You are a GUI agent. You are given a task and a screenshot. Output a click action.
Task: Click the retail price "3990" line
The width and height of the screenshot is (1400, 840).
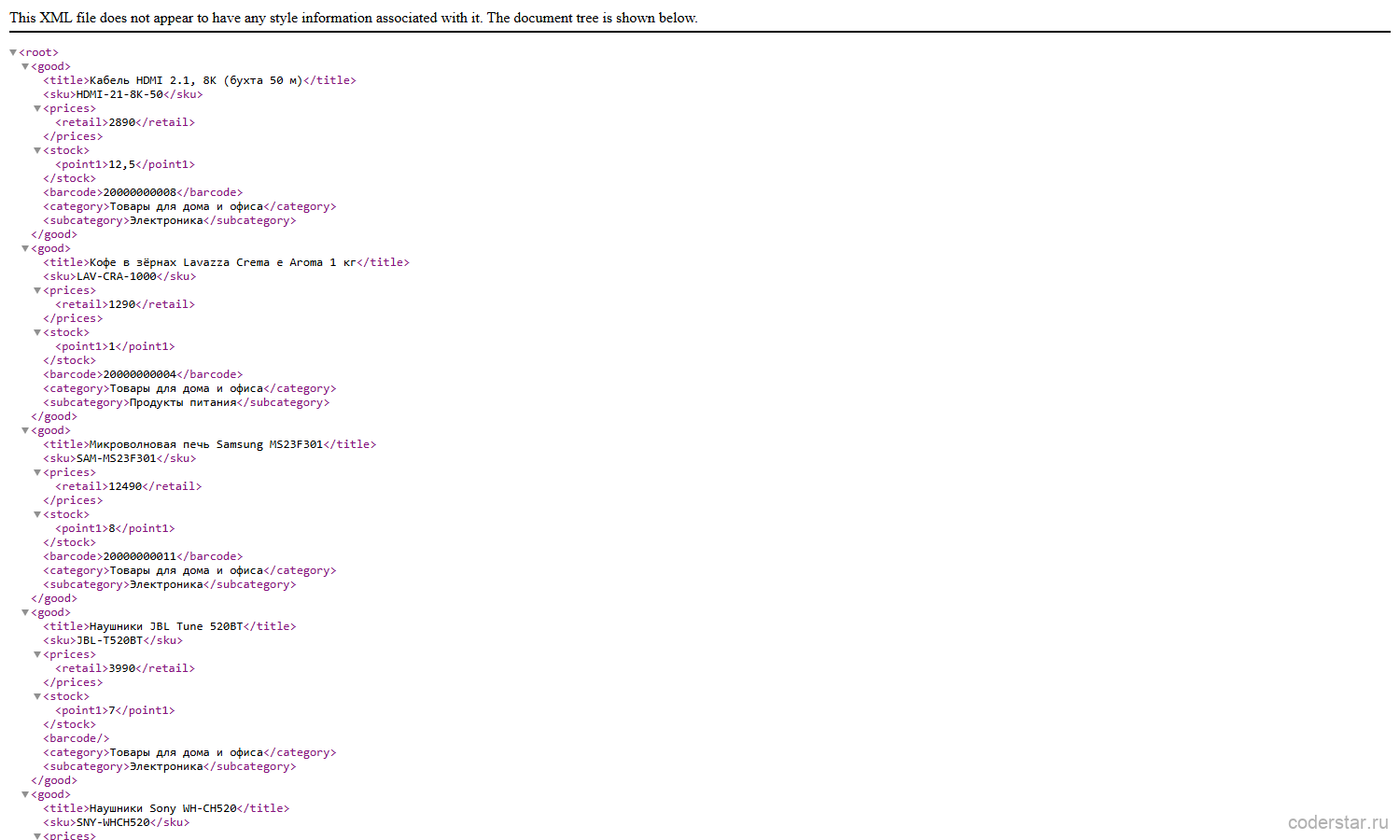coord(125,668)
